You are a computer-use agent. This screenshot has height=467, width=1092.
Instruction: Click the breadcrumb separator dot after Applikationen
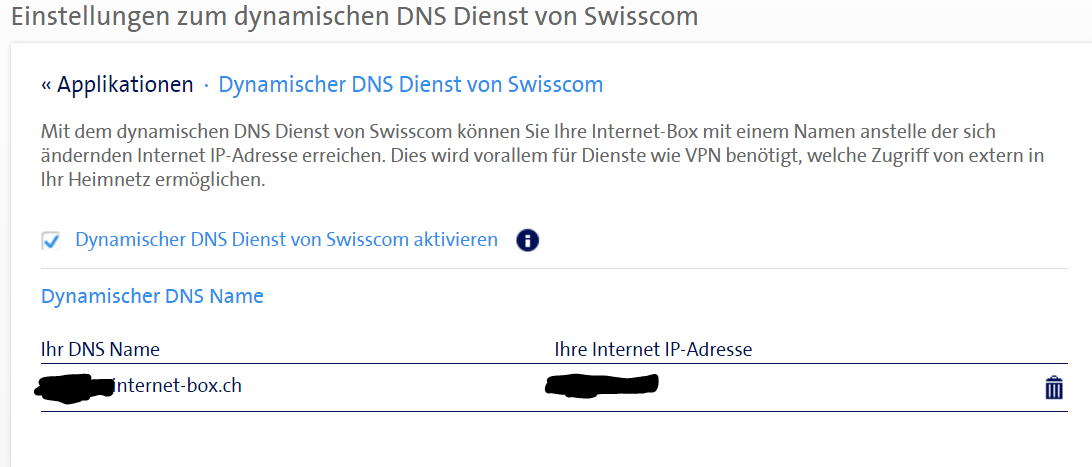pos(206,85)
